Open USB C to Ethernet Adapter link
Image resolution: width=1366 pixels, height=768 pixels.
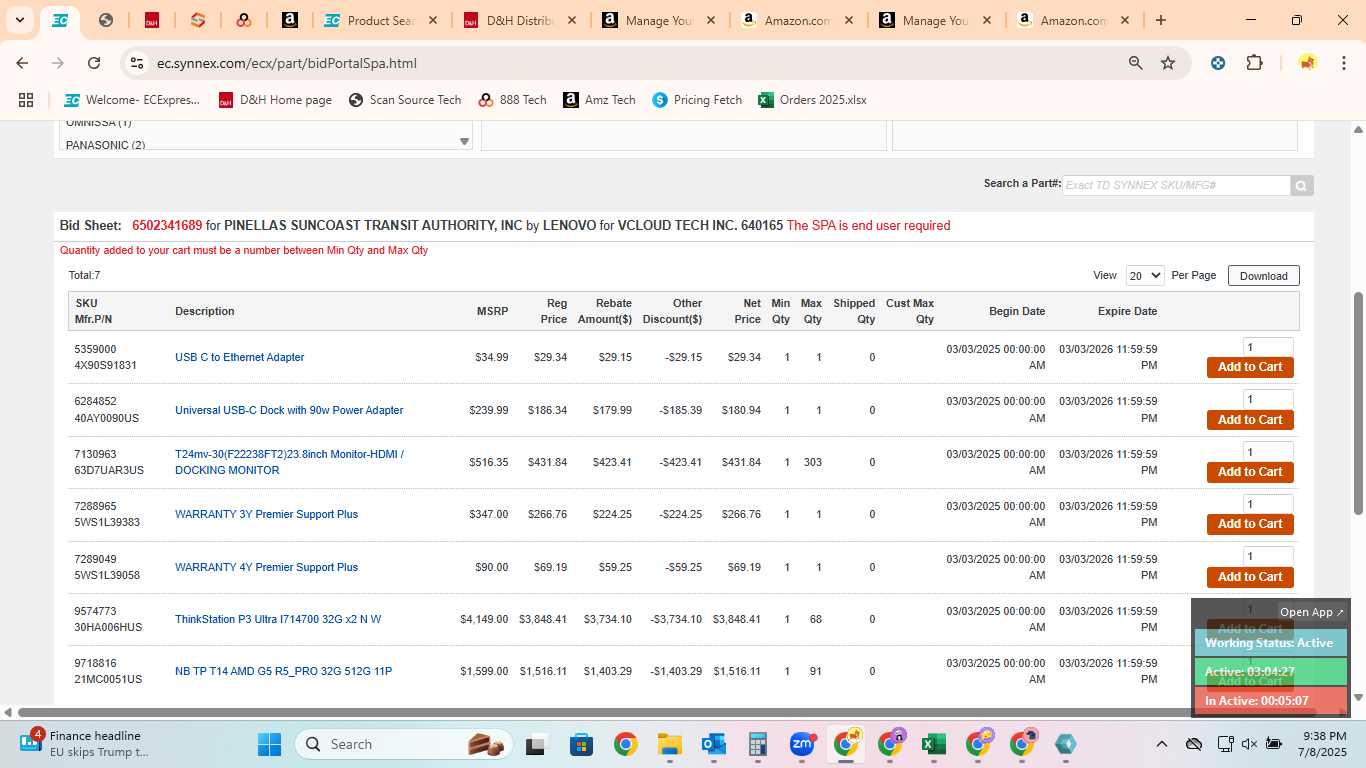[x=239, y=357]
